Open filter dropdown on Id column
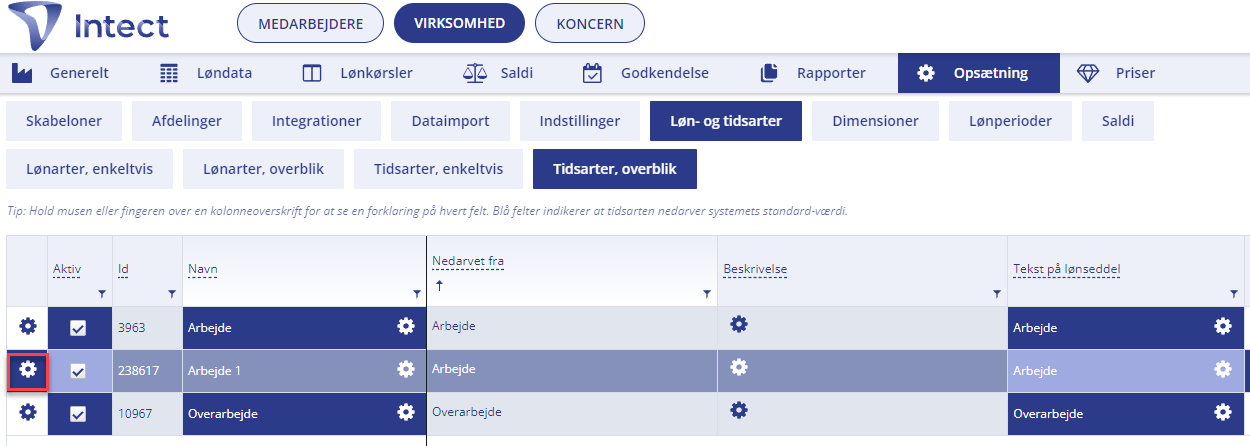The height and width of the screenshot is (446, 1250). coord(172,294)
